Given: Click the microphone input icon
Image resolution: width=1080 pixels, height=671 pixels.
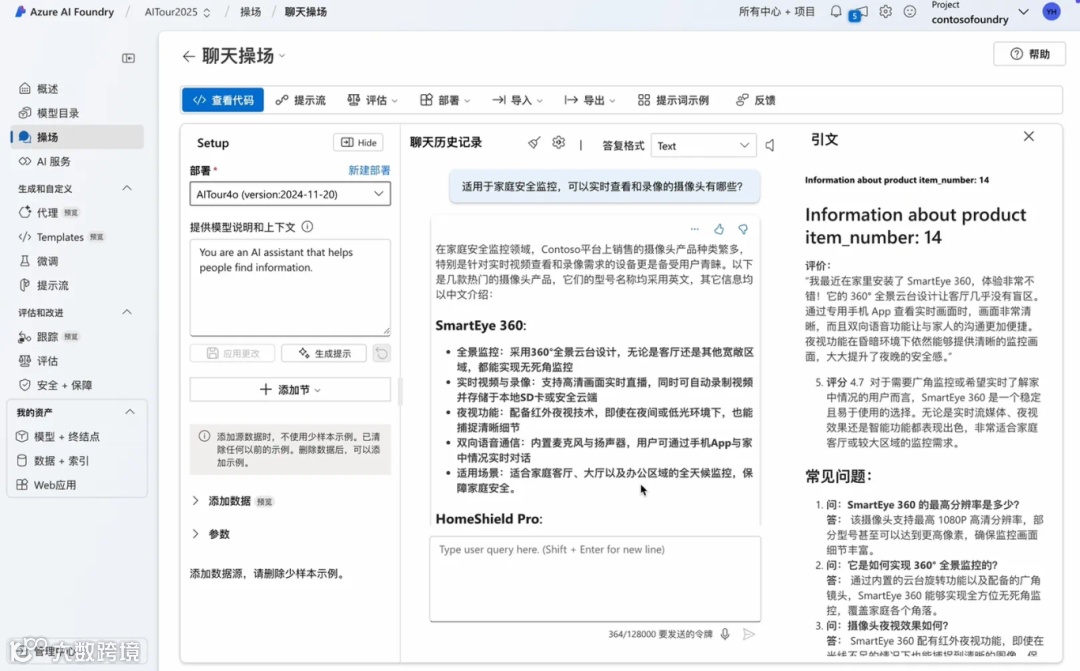Looking at the screenshot, I should coord(725,634).
